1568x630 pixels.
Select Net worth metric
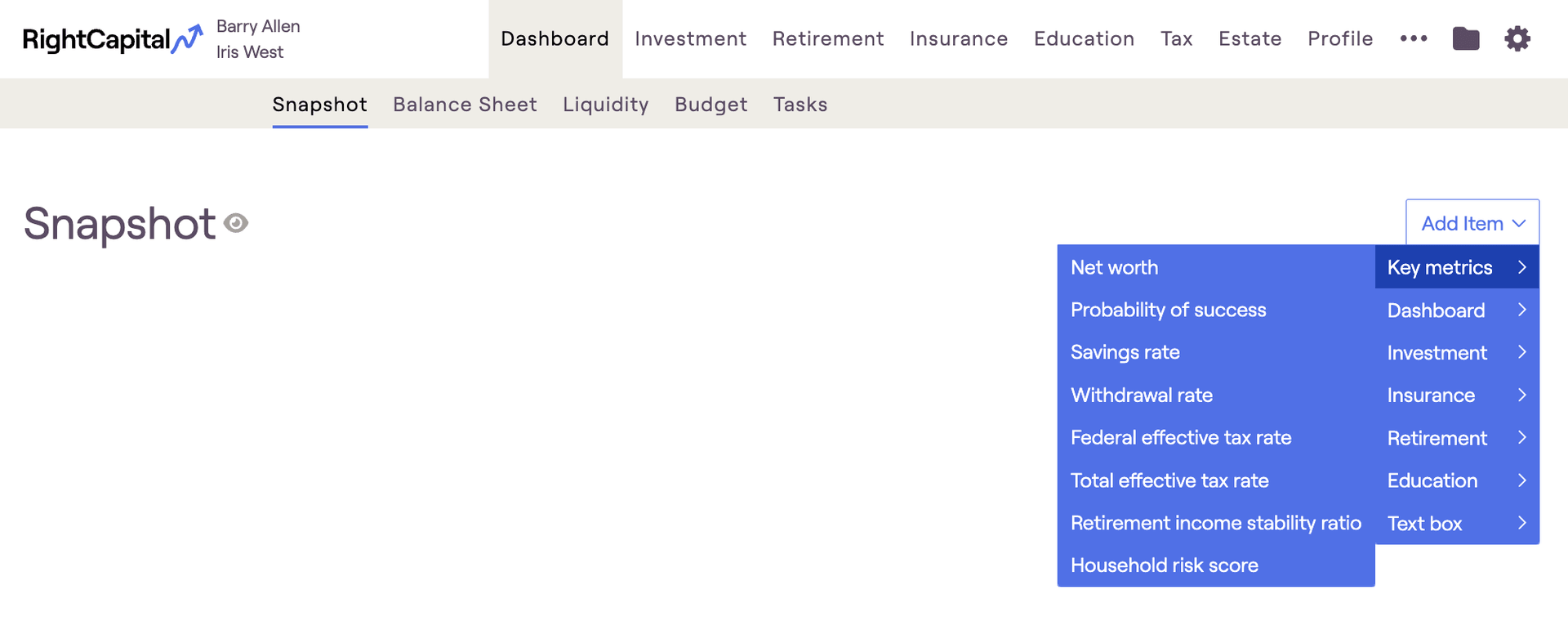coord(1114,267)
